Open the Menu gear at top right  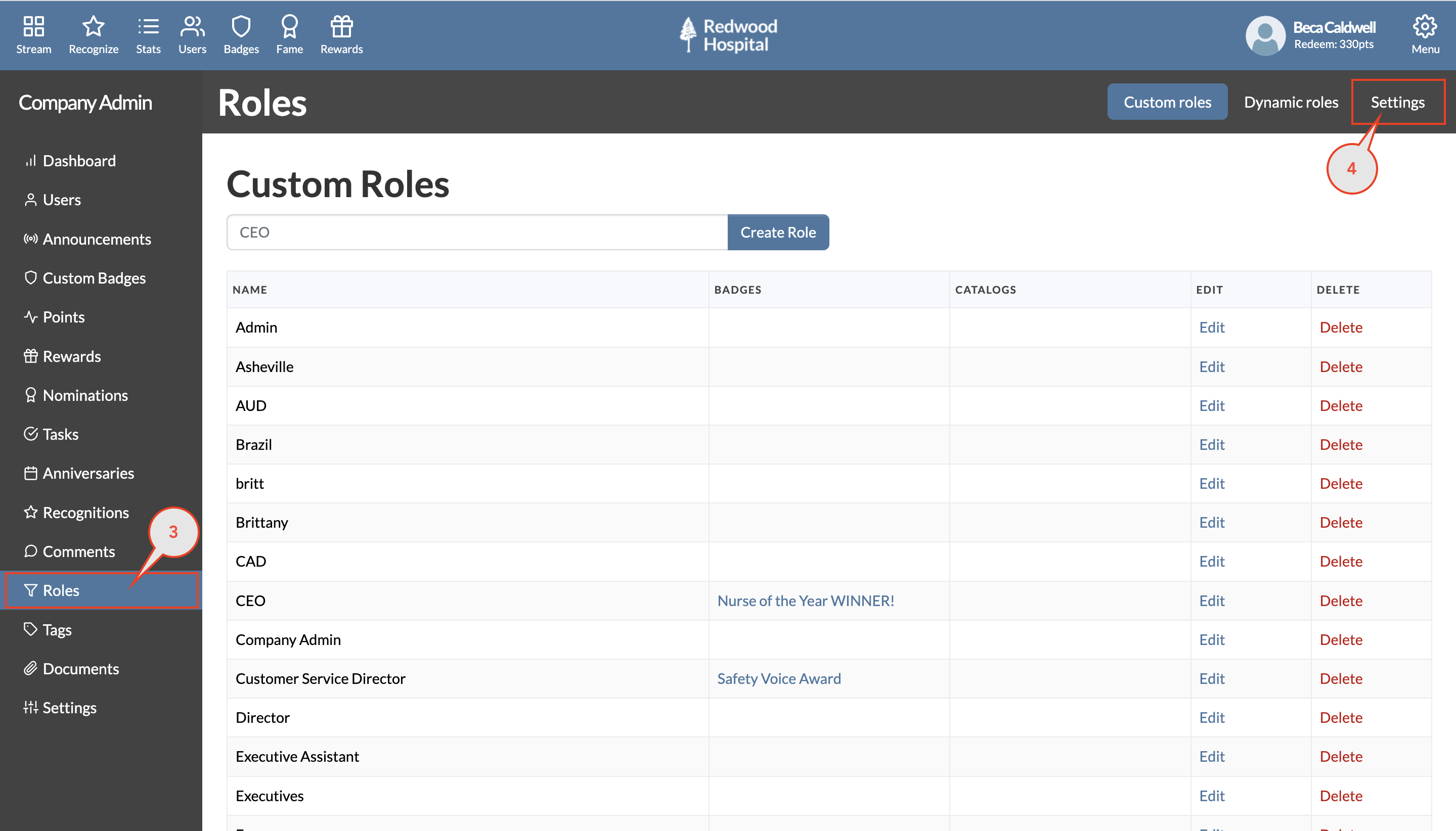[1425, 34]
